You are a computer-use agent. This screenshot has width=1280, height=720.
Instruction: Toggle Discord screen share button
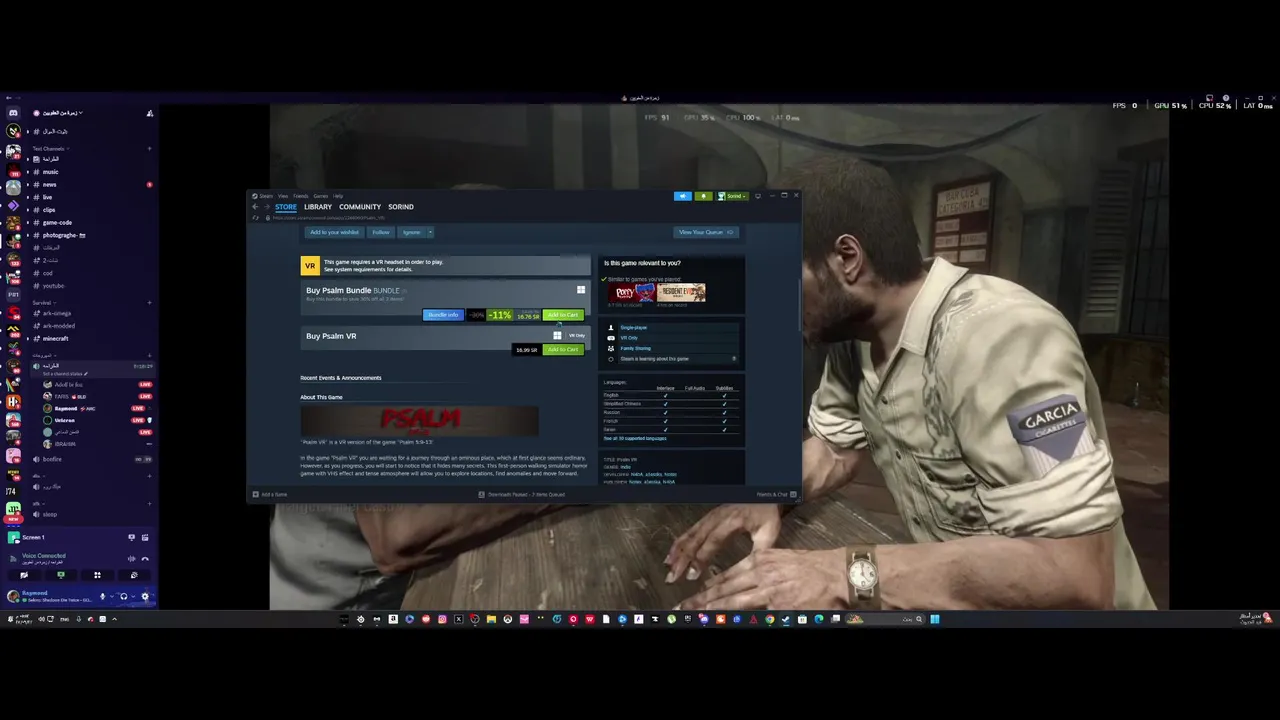[x=61, y=575]
